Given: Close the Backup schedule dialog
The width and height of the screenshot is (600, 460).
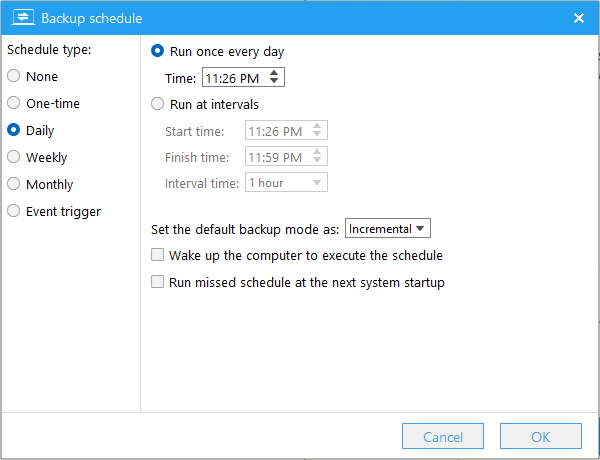Looking at the screenshot, I should click(x=578, y=18).
